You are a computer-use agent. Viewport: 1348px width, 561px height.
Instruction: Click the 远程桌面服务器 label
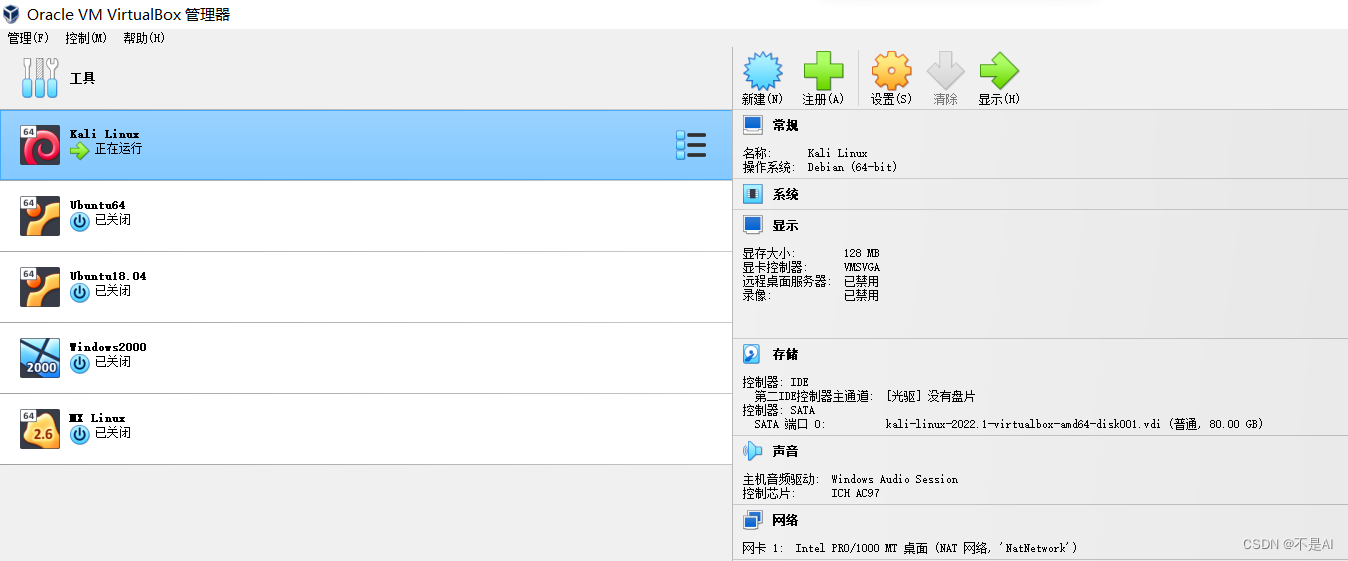pyautogui.click(x=787, y=282)
